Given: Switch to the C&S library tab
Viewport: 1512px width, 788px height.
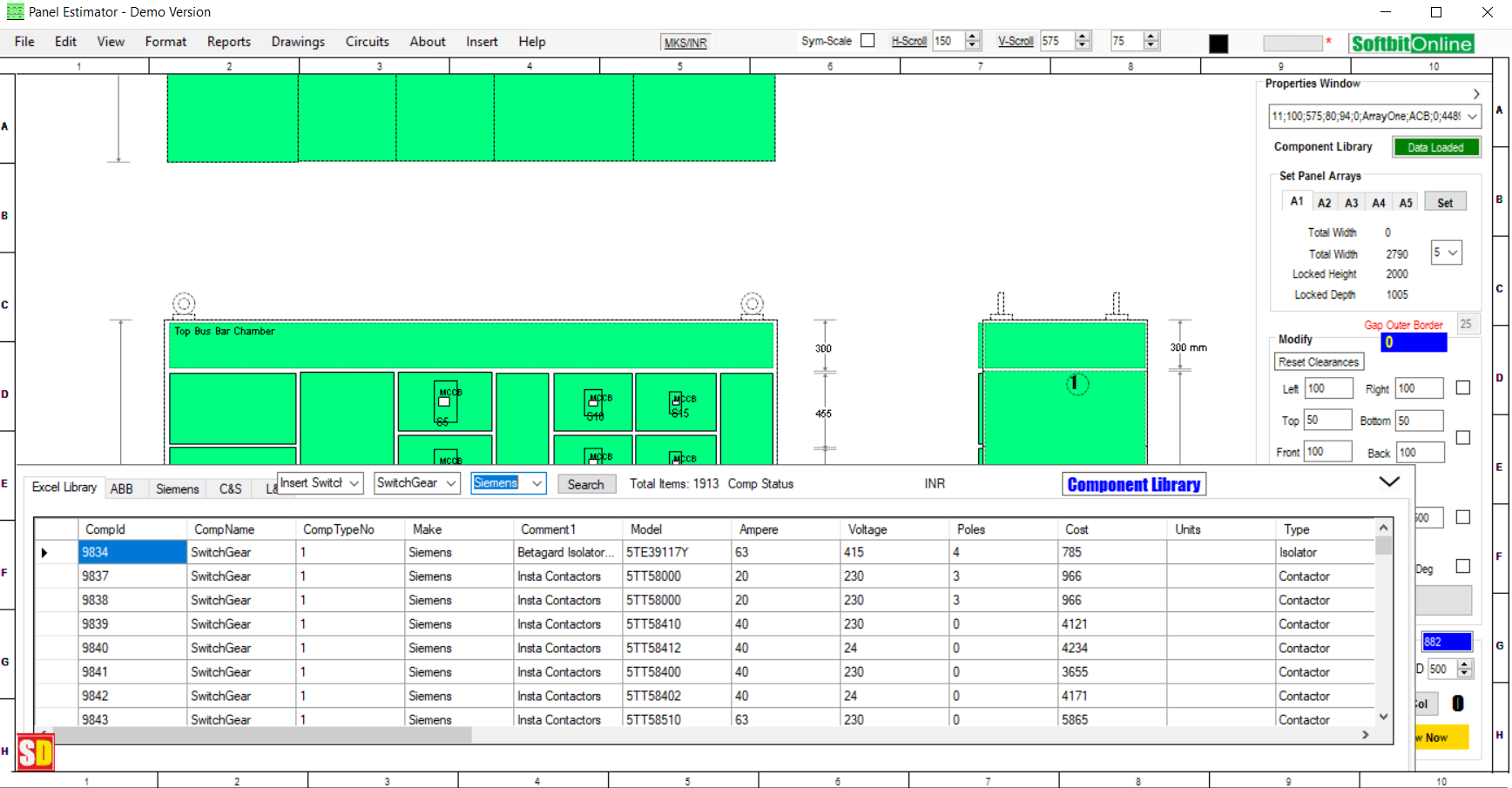Looking at the screenshot, I should point(230,489).
